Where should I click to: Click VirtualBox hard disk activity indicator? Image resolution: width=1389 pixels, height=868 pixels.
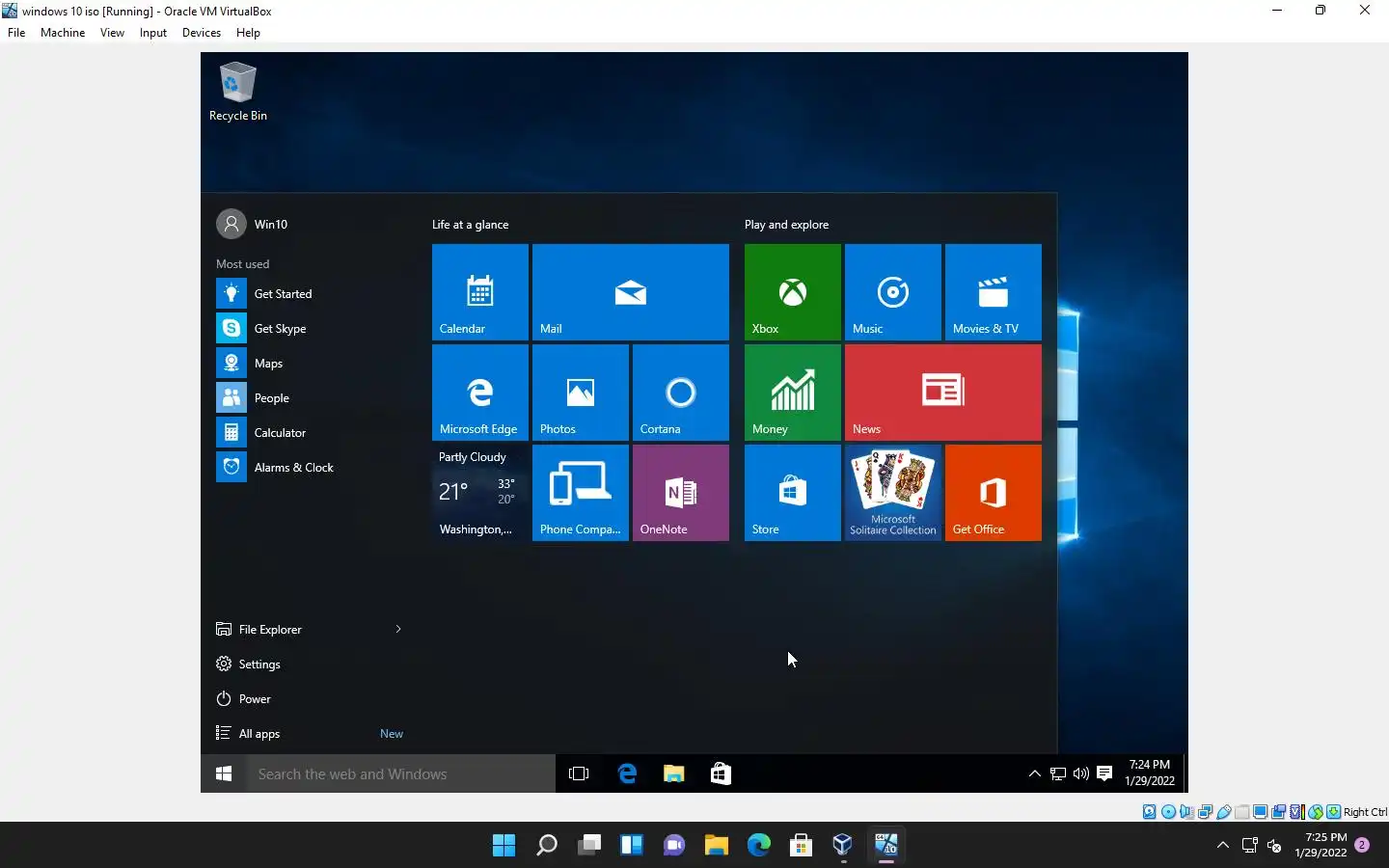1150,811
